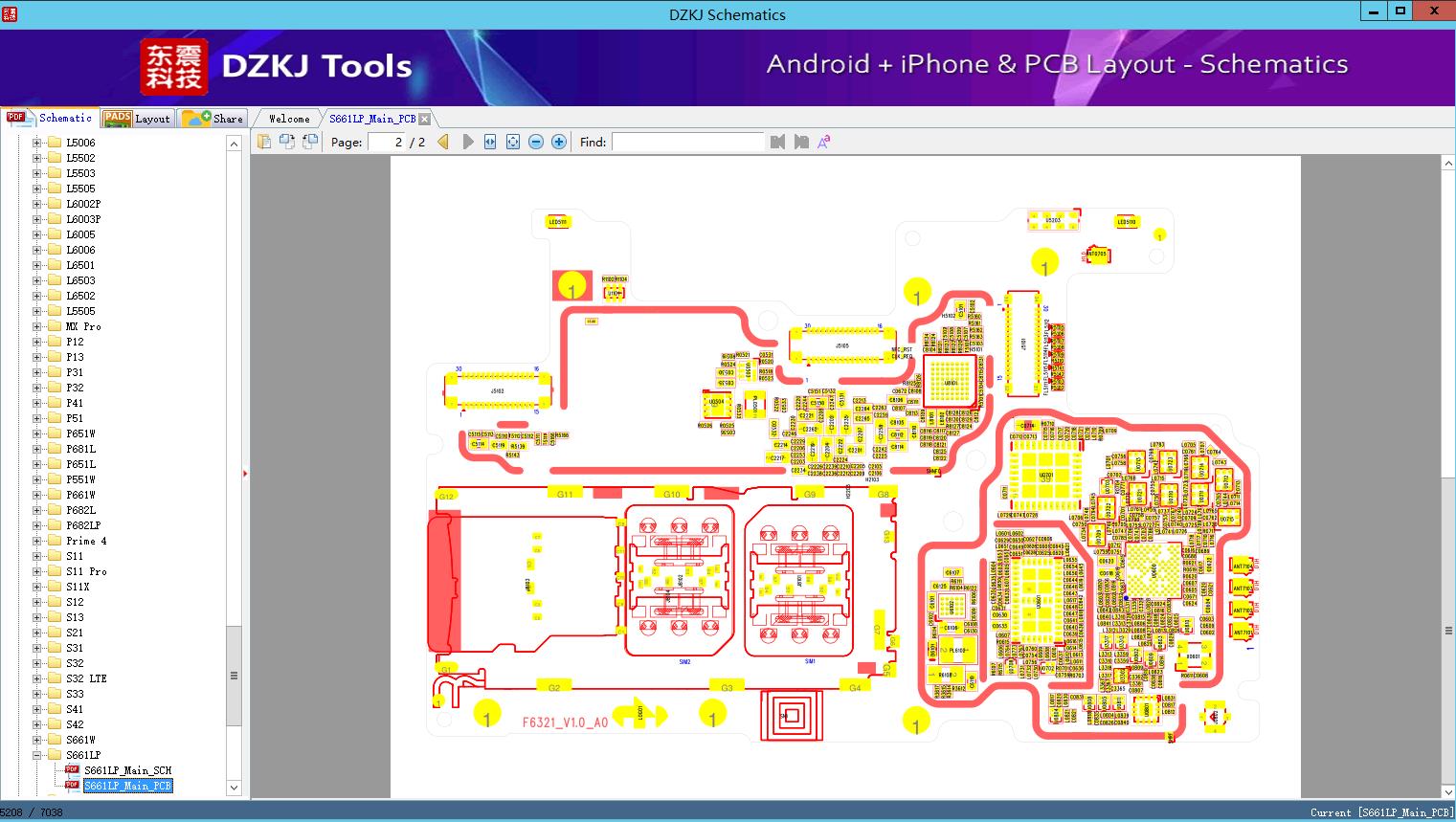Click the tree panel scrollbar thumb
Image resolution: width=1456 pixels, height=822 pixels.
(x=234, y=676)
